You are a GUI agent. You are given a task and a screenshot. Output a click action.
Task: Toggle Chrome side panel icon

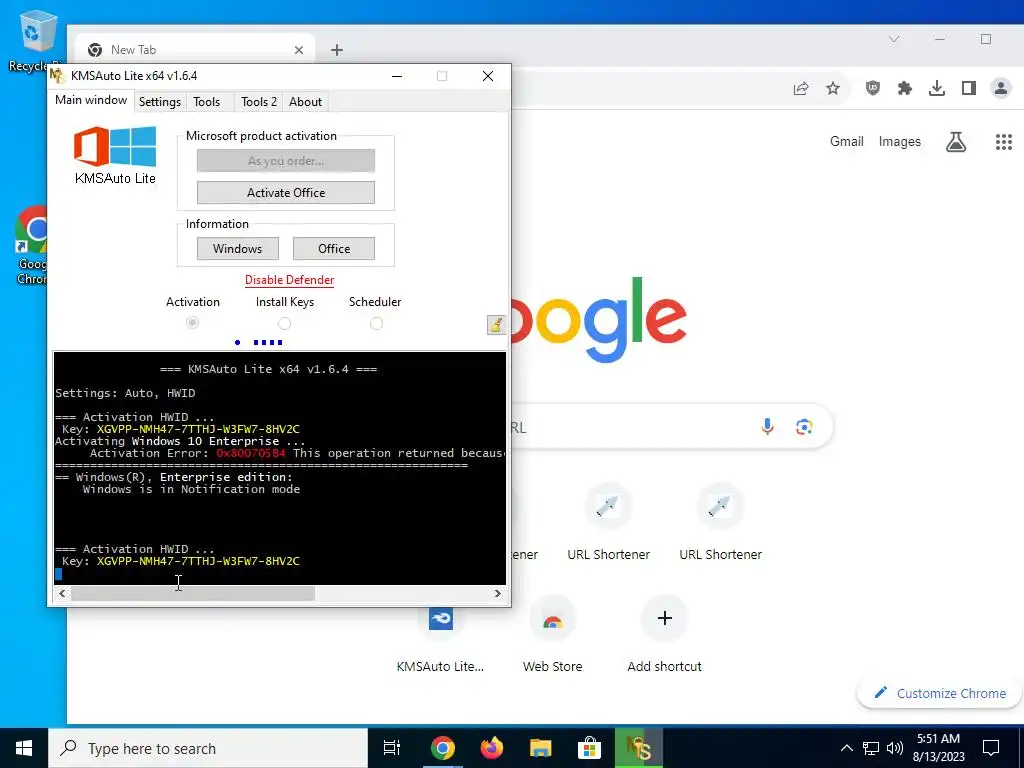tap(968, 88)
